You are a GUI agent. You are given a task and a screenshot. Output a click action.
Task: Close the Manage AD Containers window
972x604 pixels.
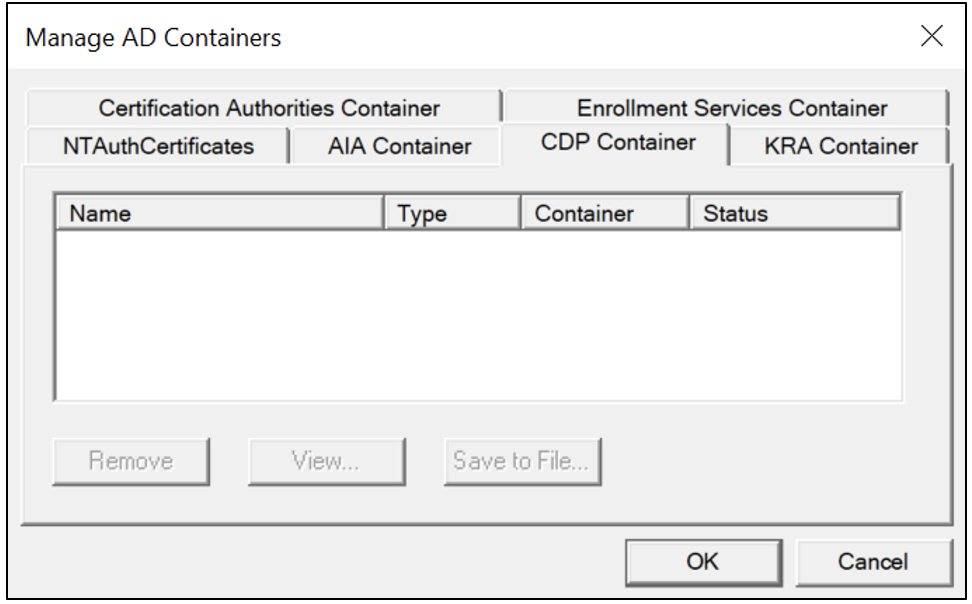coord(932,36)
